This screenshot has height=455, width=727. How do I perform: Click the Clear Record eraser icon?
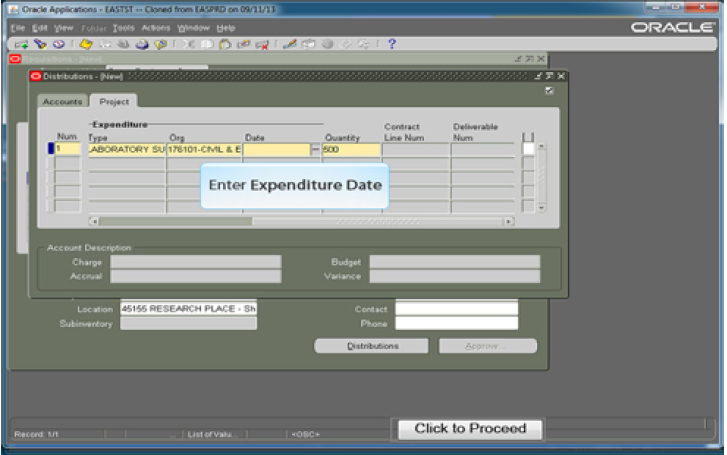243,44
